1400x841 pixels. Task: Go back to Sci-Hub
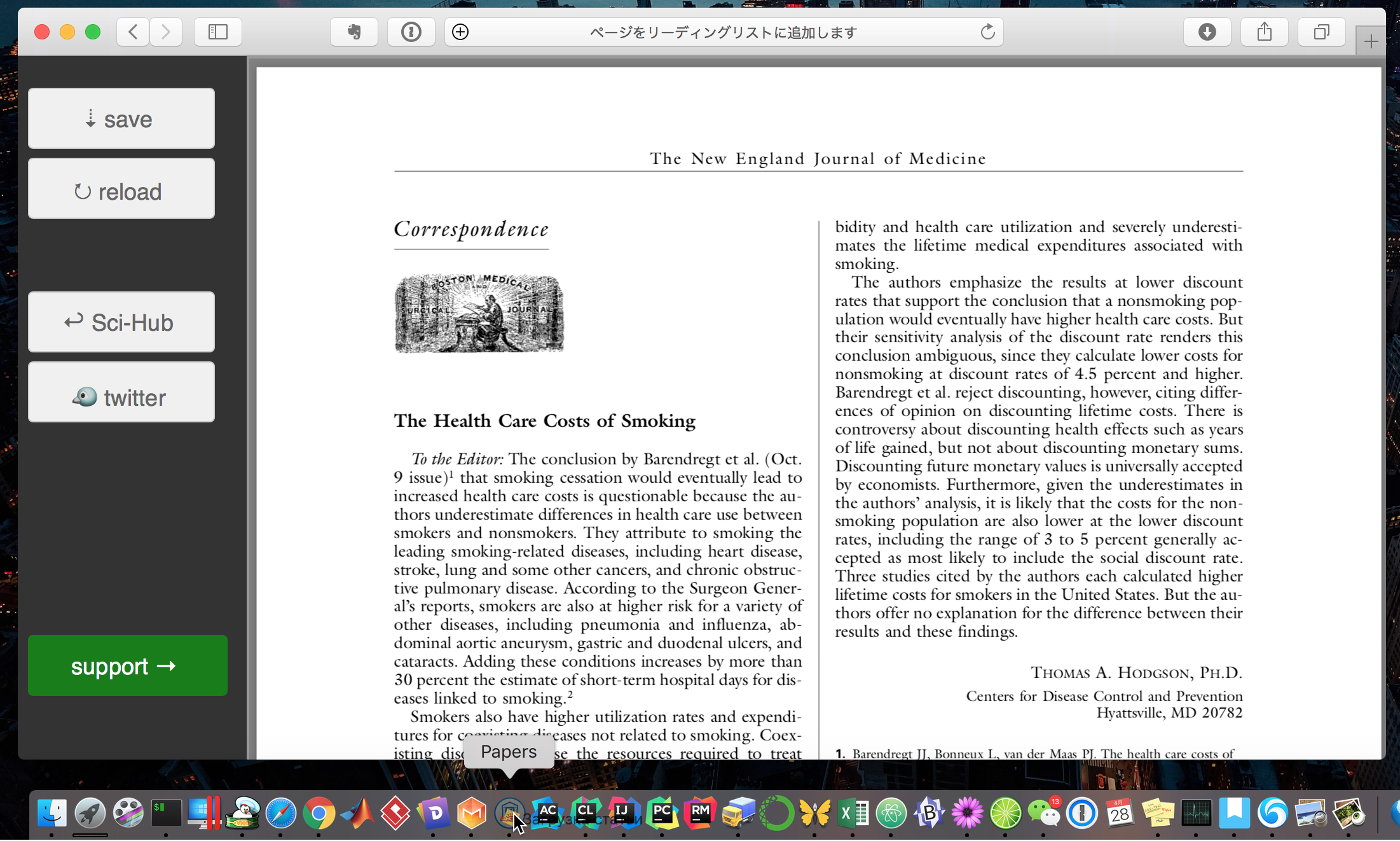[x=121, y=323]
